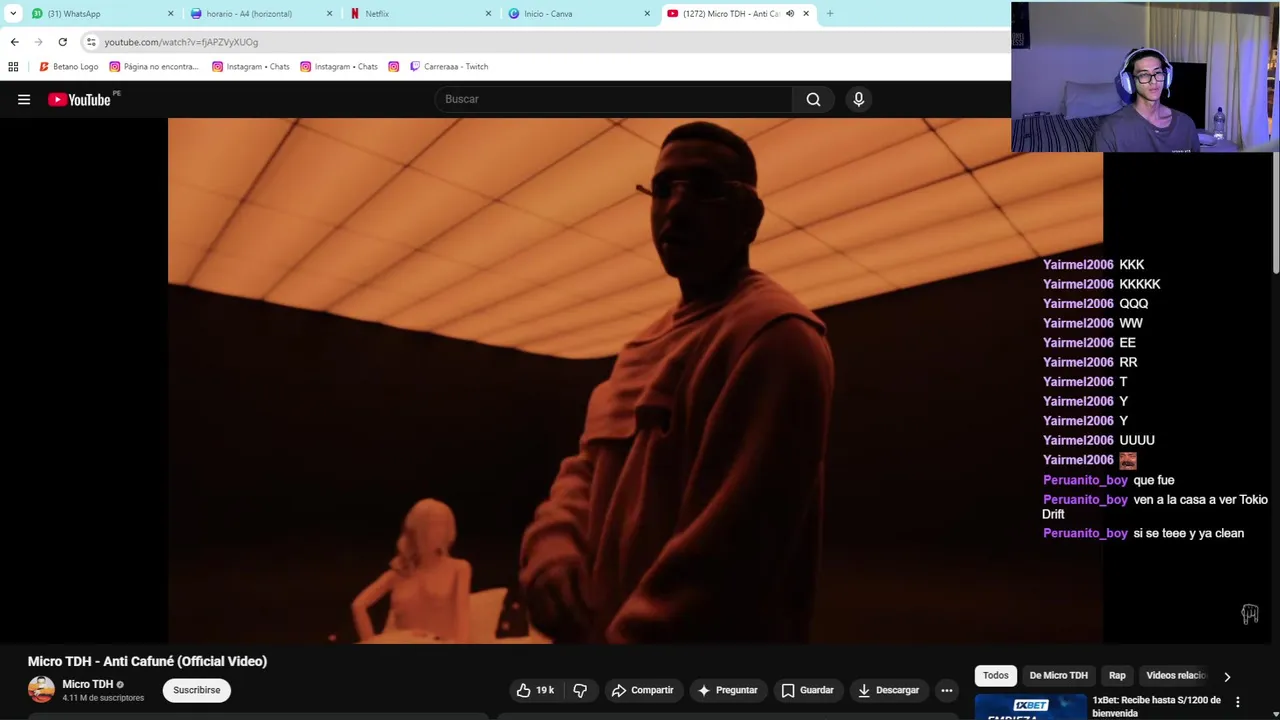The image size is (1280, 720).
Task: Mute the YouTube tab audio icon
Action: pos(790,14)
